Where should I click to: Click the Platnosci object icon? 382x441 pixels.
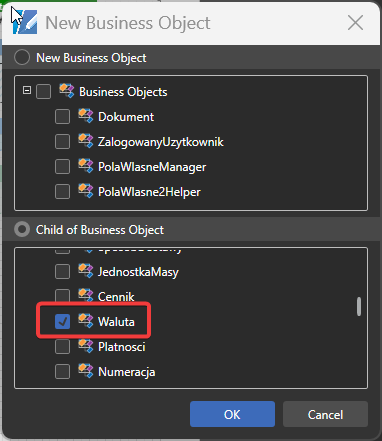(86, 346)
